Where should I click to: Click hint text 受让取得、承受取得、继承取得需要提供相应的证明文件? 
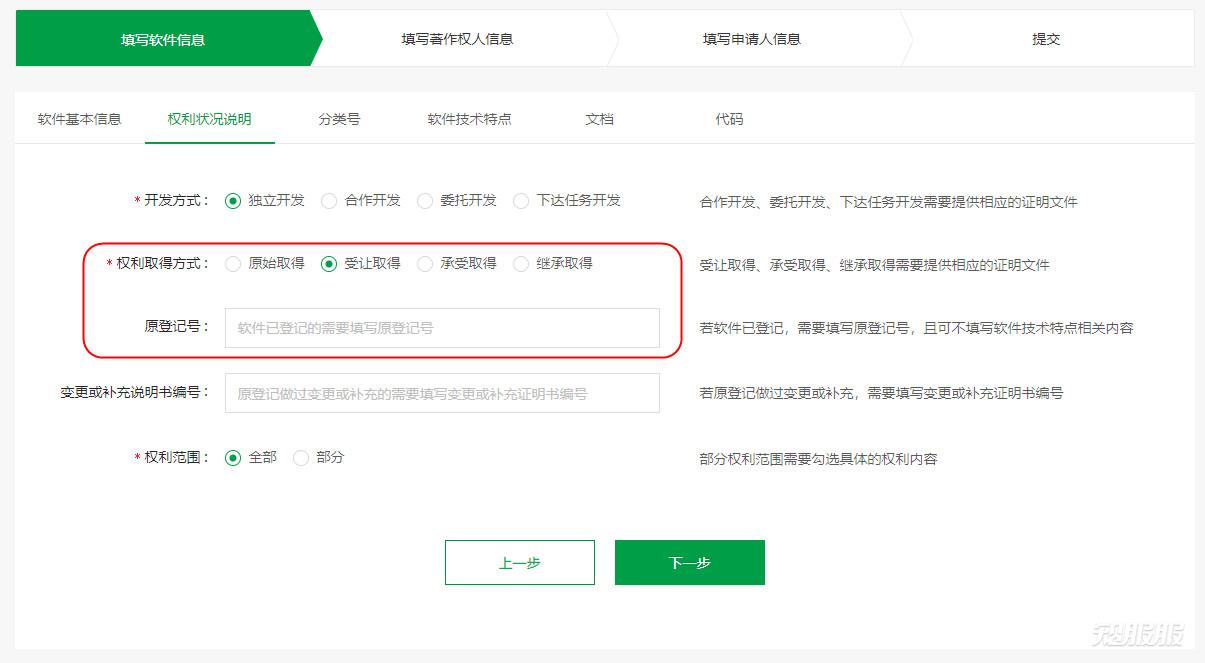[x=875, y=265]
